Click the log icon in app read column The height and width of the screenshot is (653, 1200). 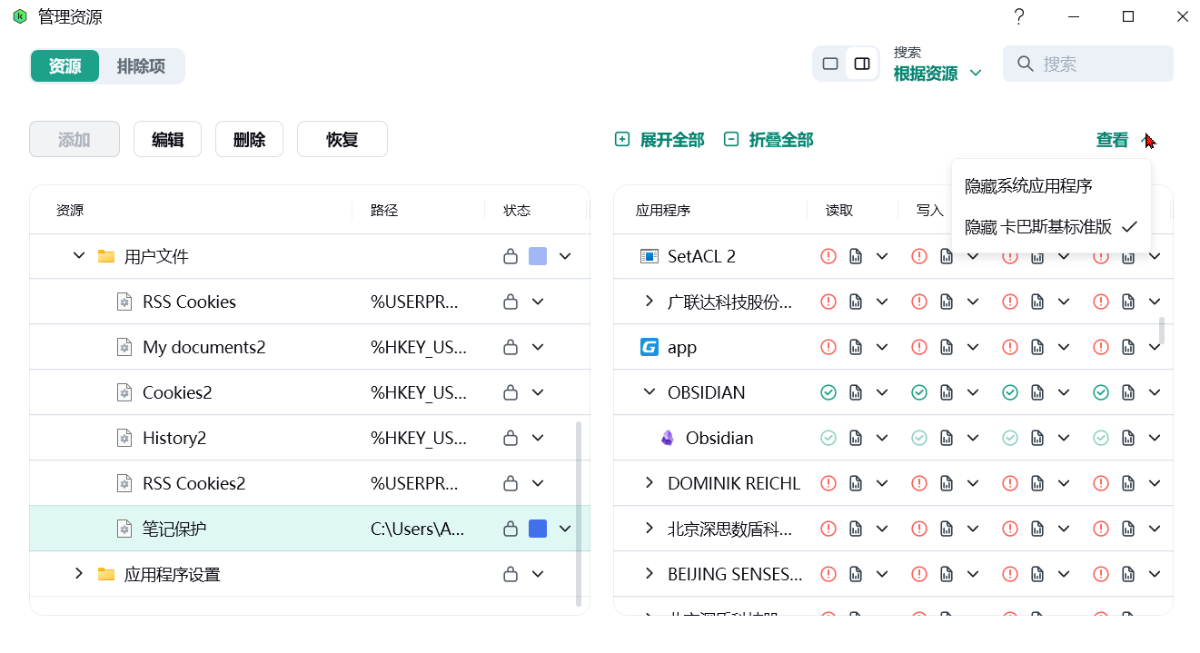856,348
